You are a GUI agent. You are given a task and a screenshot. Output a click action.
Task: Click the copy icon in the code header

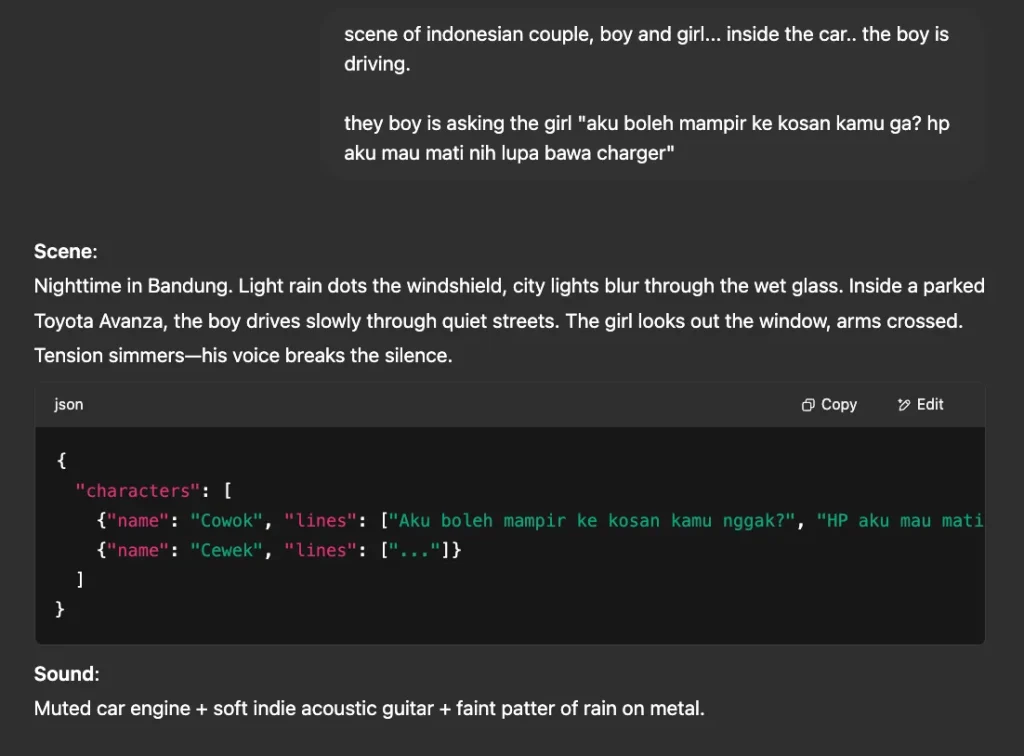click(x=808, y=405)
